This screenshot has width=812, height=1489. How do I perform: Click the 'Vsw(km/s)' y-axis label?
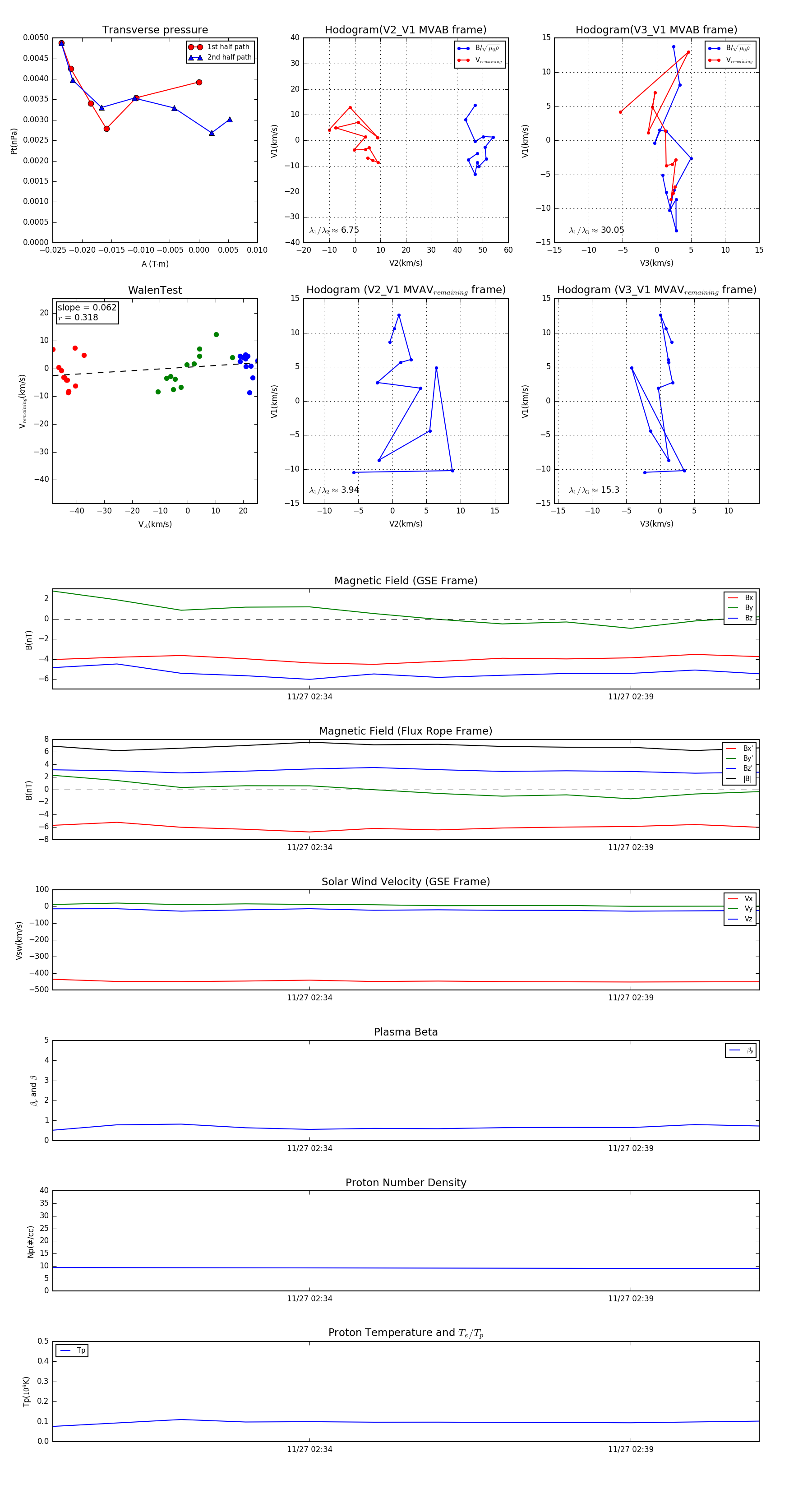pos(19,940)
